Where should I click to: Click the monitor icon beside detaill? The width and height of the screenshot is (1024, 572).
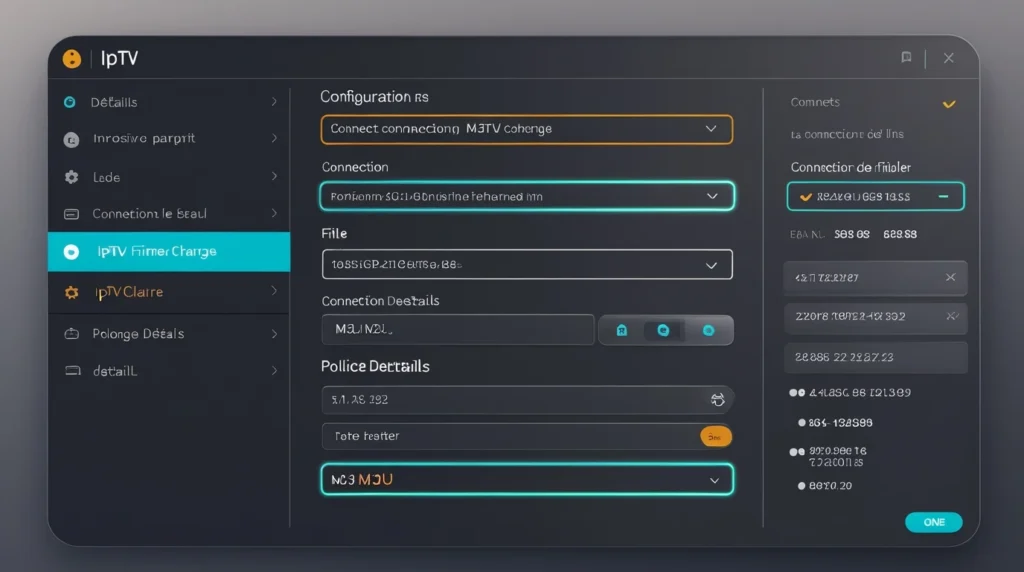72,371
